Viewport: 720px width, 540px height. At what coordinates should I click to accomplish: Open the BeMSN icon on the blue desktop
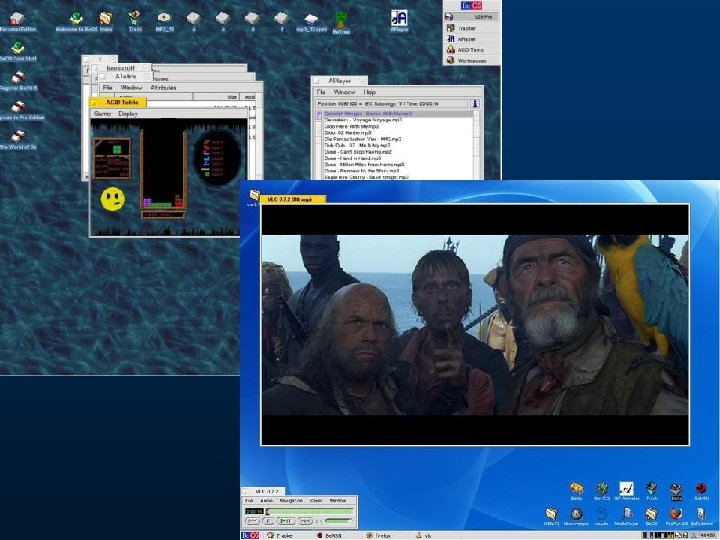point(701,490)
